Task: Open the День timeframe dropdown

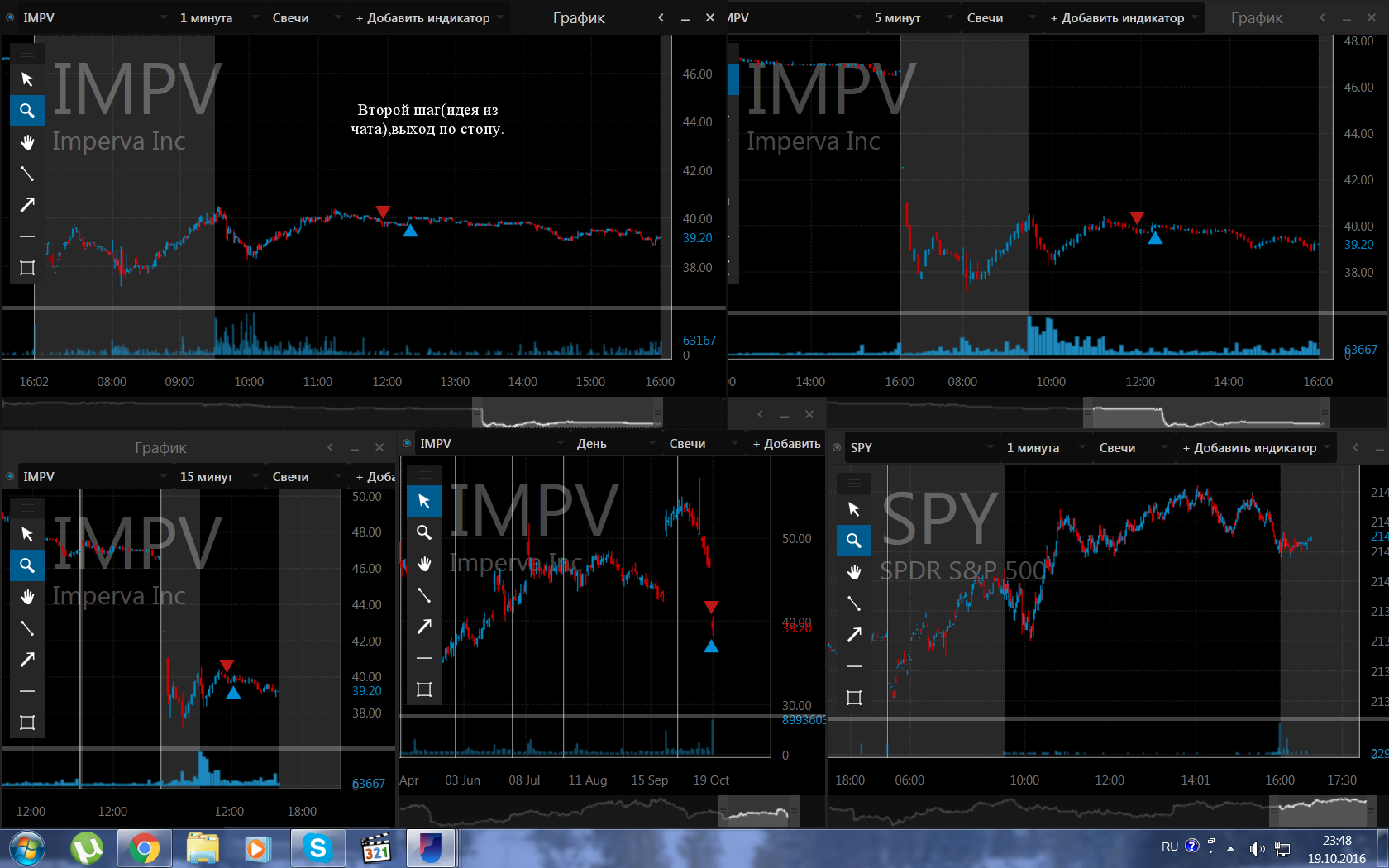Action: tap(615, 444)
